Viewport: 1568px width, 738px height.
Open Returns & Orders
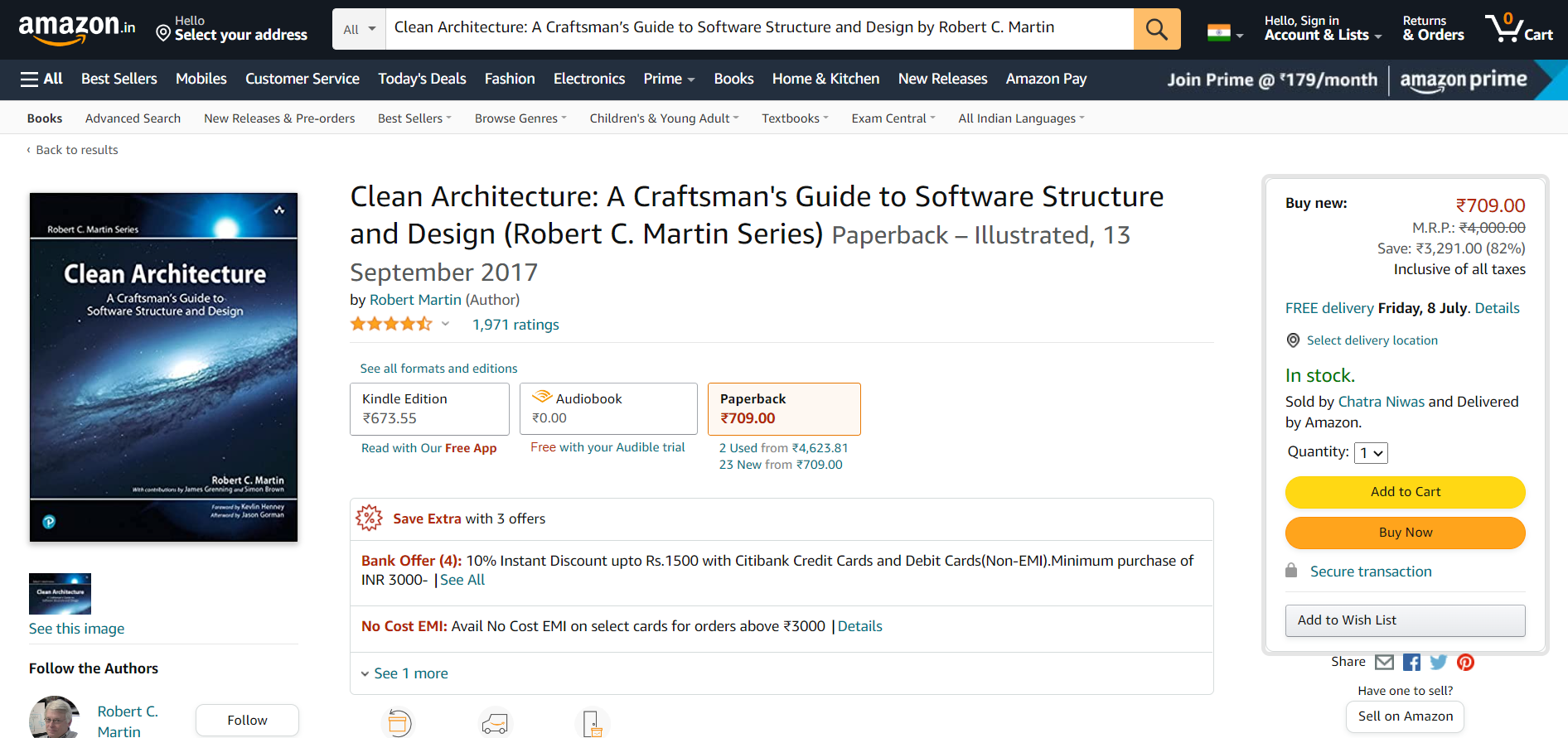click(x=1433, y=28)
